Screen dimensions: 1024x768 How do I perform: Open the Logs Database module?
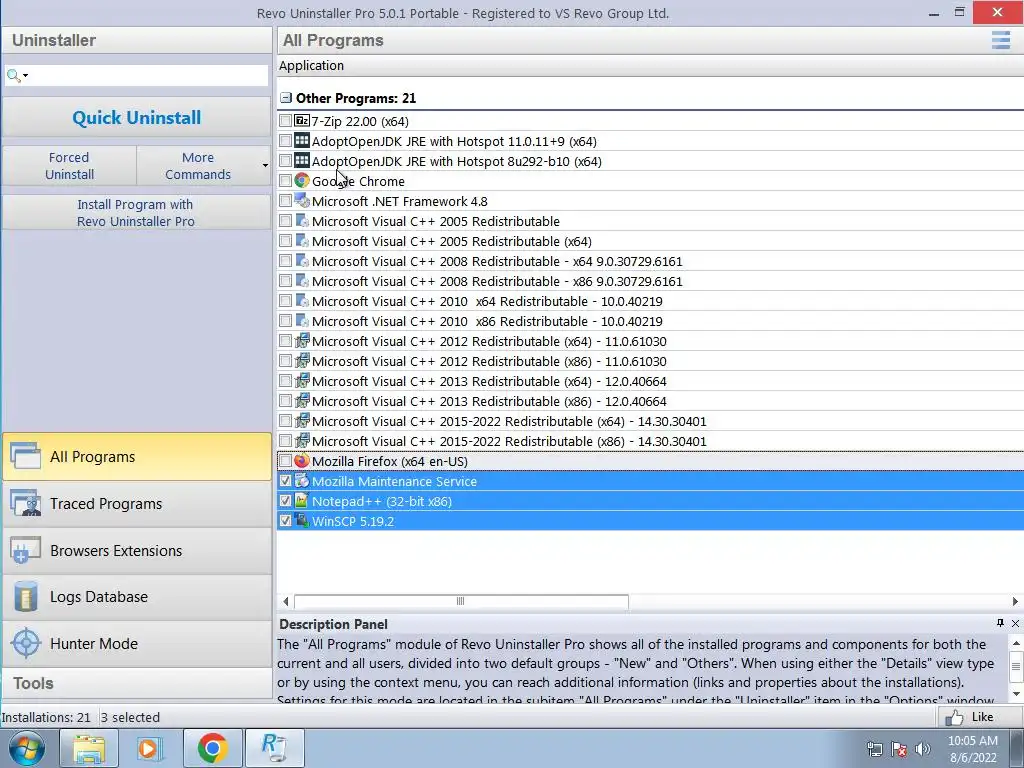pyautogui.click(x=136, y=597)
